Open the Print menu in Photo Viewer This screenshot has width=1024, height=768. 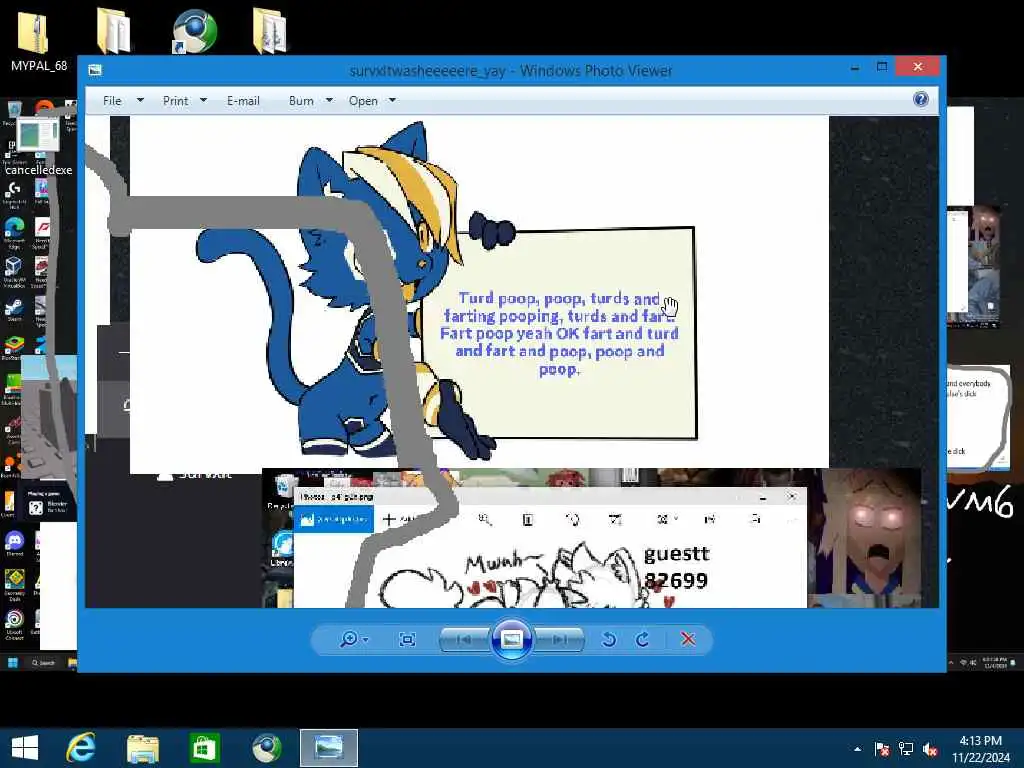point(175,101)
